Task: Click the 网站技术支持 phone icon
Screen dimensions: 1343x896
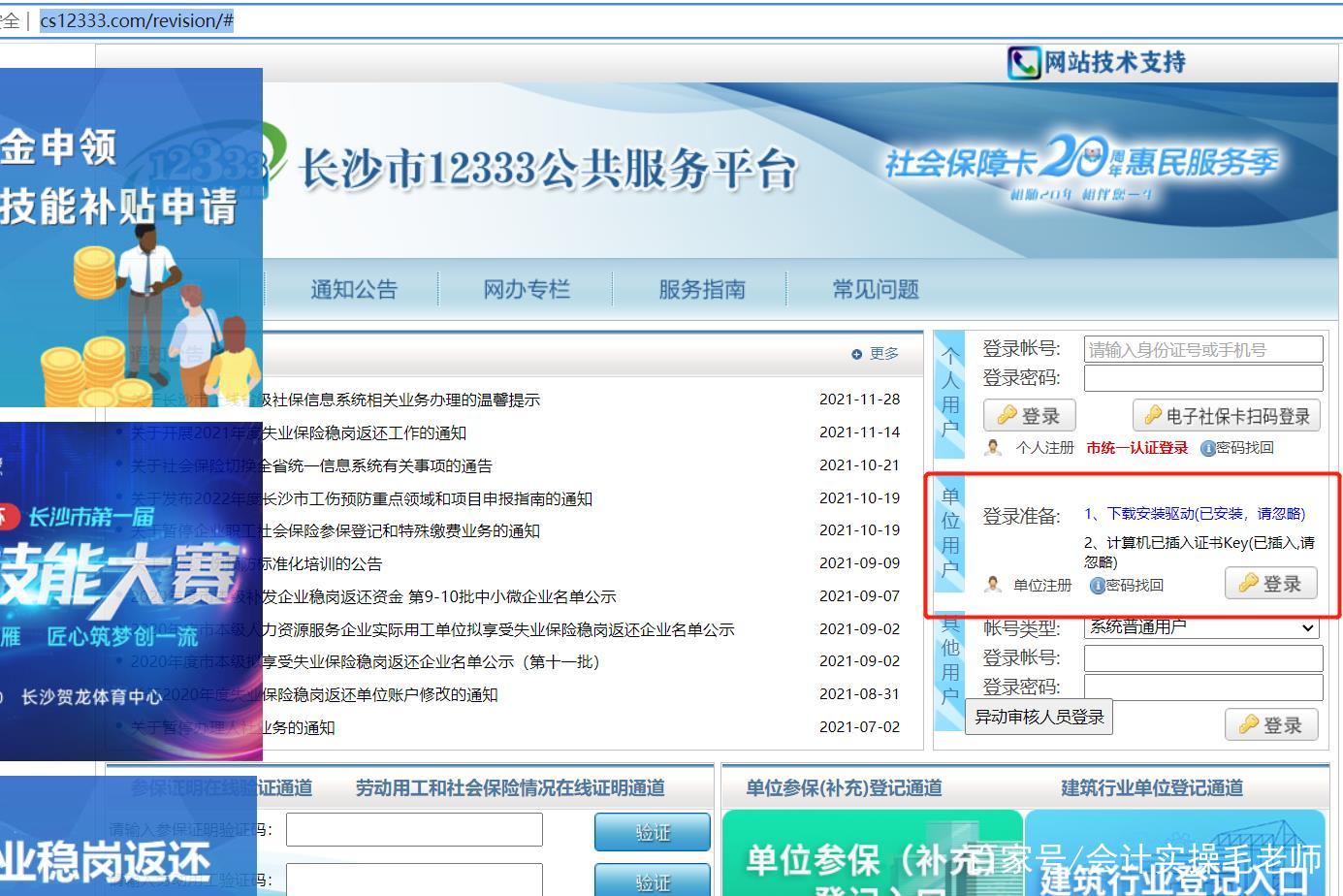Action: [1023, 63]
